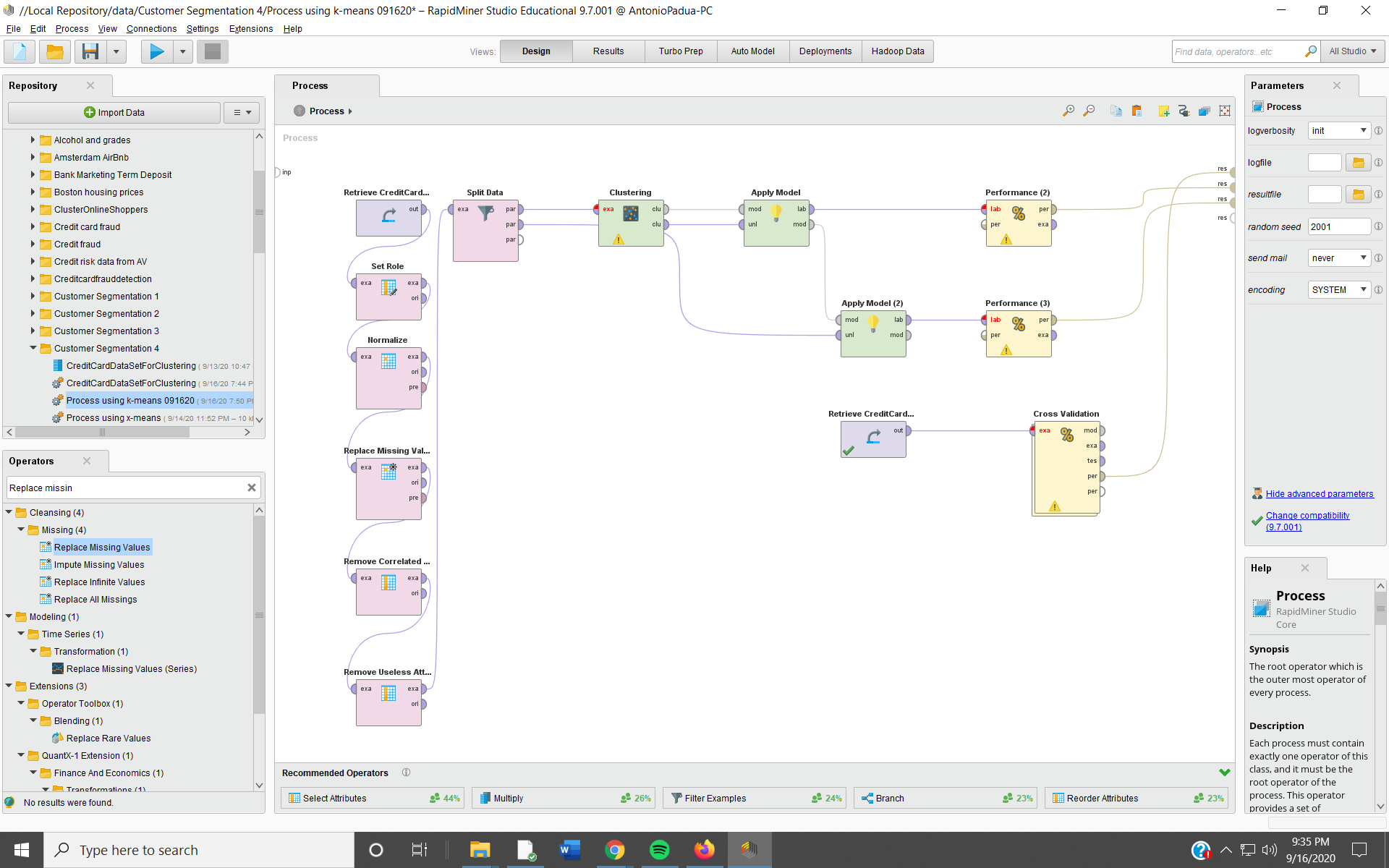This screenshot has height=868, width=1389.
Task: Click the Import Data button
Action: [114, 112]
